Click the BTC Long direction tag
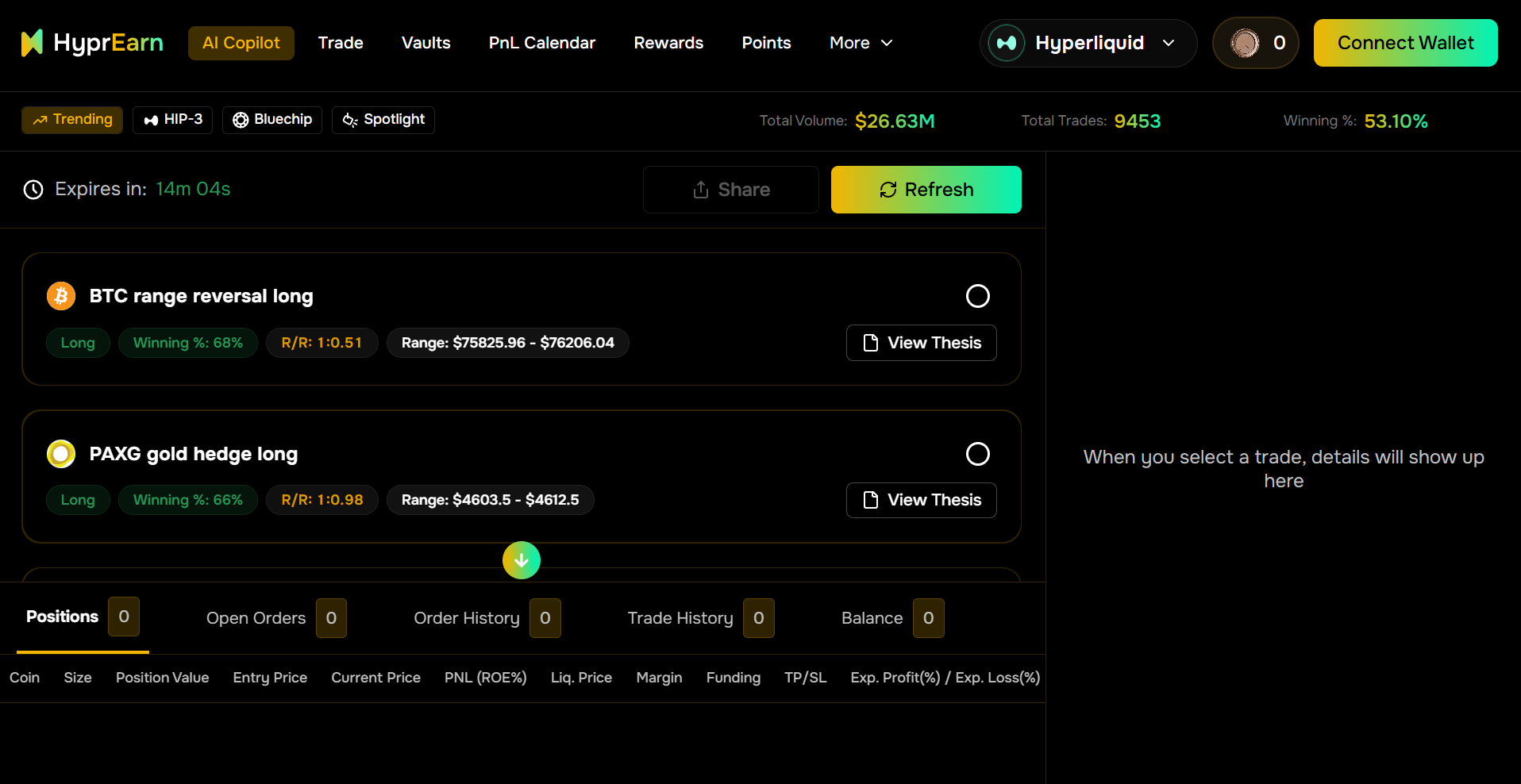The width and height of the screenshot is (1521, 784). coord(78,343)
